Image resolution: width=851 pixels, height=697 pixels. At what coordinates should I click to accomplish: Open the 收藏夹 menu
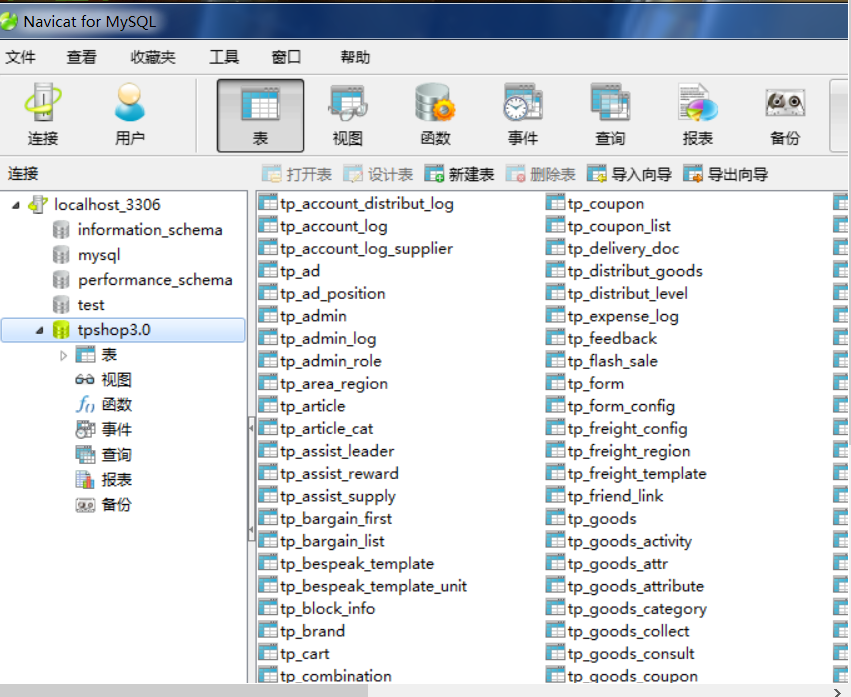coord(153,57)
